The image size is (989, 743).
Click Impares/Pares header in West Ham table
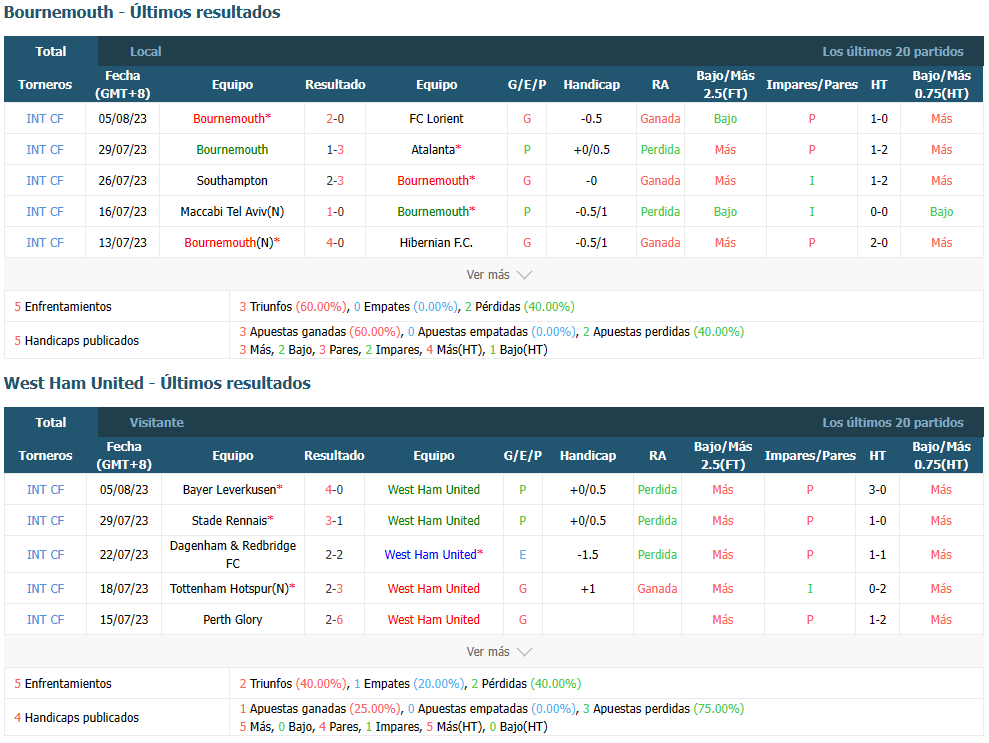click(810, 455)
